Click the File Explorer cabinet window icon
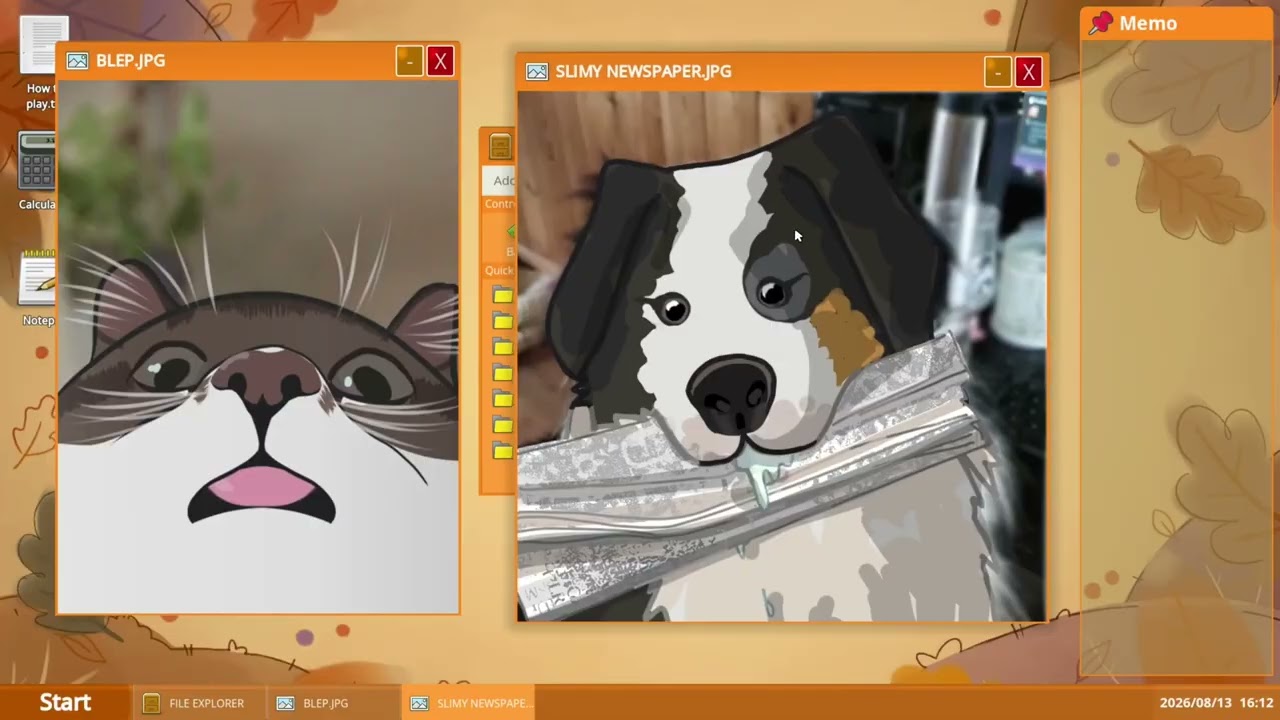 500,147
